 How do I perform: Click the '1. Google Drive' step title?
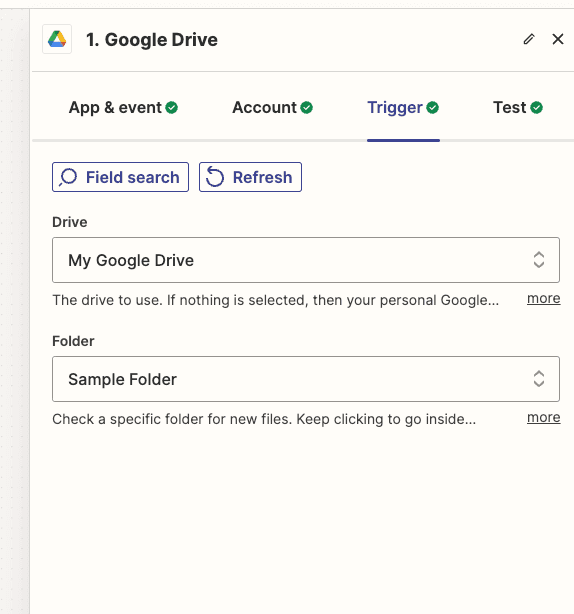(x=152, y=40)
